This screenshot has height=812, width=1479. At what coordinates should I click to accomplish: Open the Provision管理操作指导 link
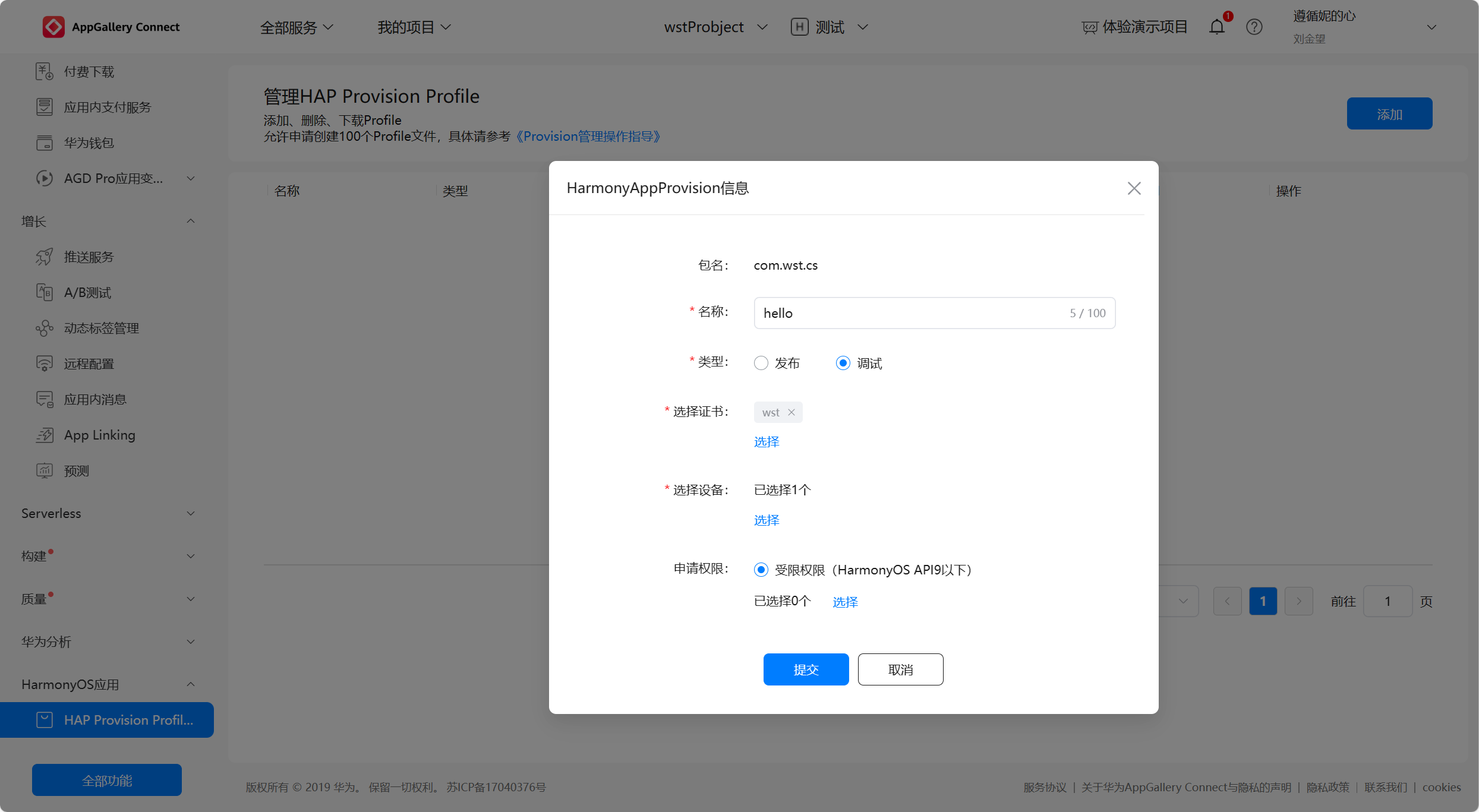(588, 136)
